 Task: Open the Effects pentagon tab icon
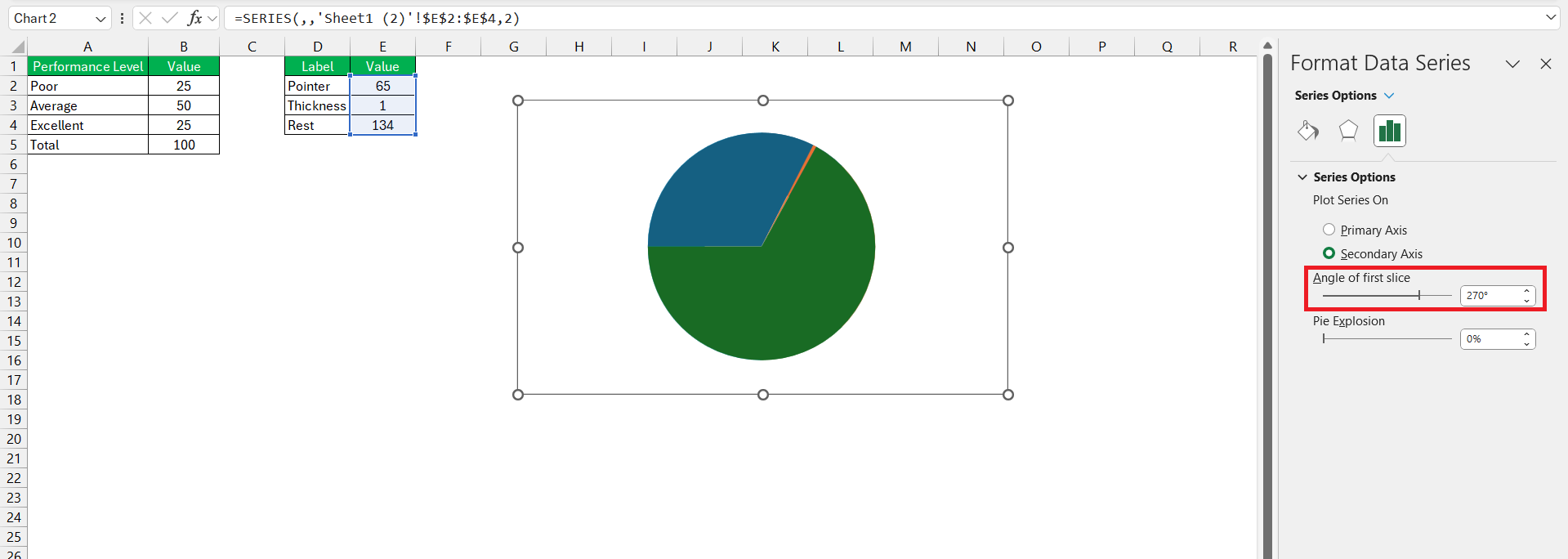point(1348,131)
